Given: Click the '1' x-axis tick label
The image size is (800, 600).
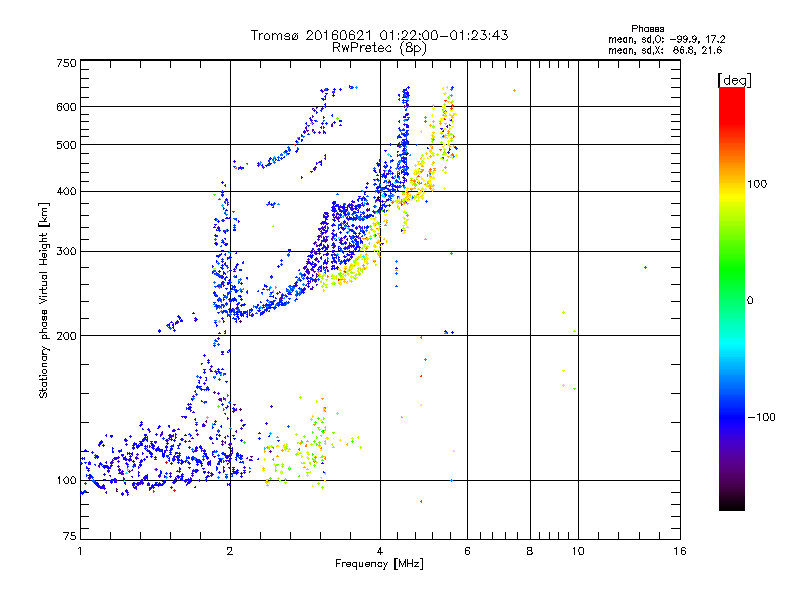Looking at the screenshot, I should point(80,551).
